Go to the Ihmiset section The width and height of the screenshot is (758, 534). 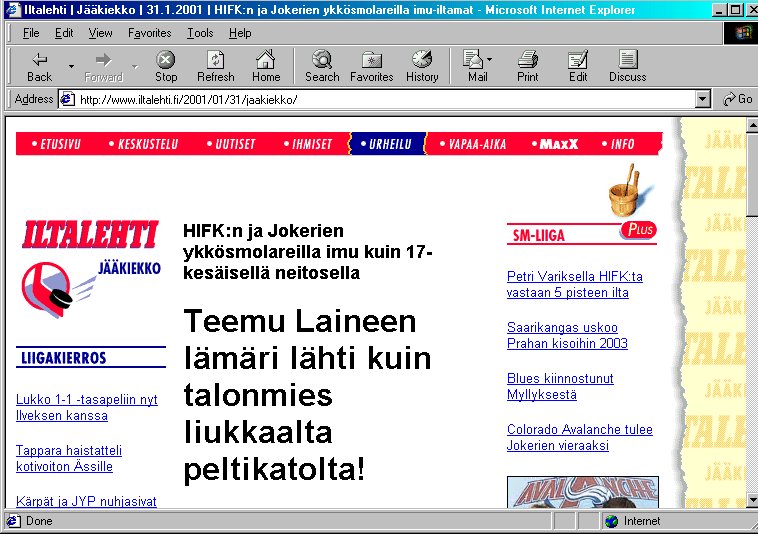(308, 144)
